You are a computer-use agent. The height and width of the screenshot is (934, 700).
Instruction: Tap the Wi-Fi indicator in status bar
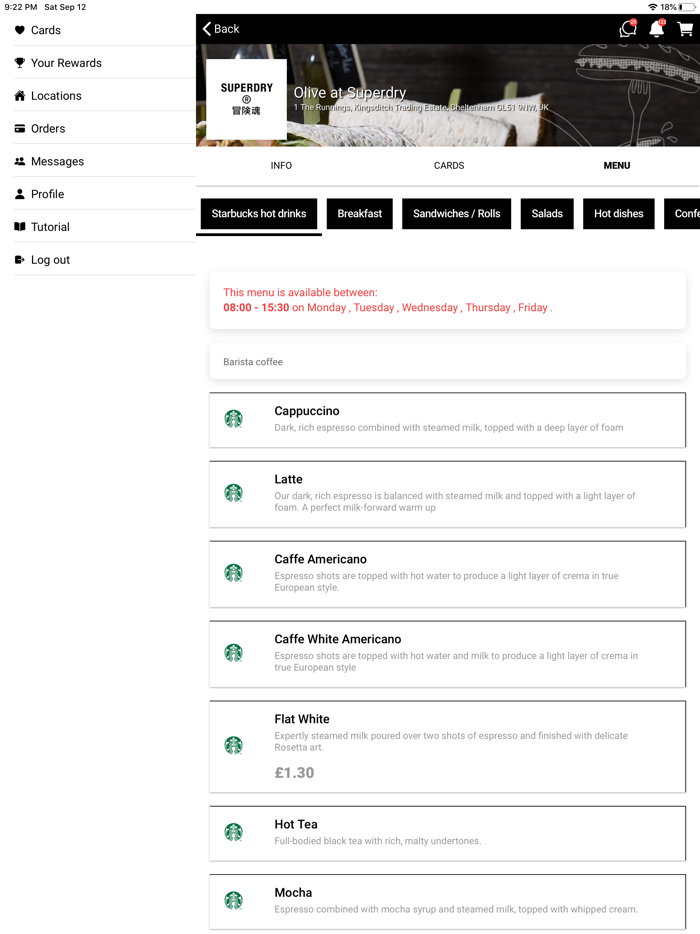pos(653,7)
